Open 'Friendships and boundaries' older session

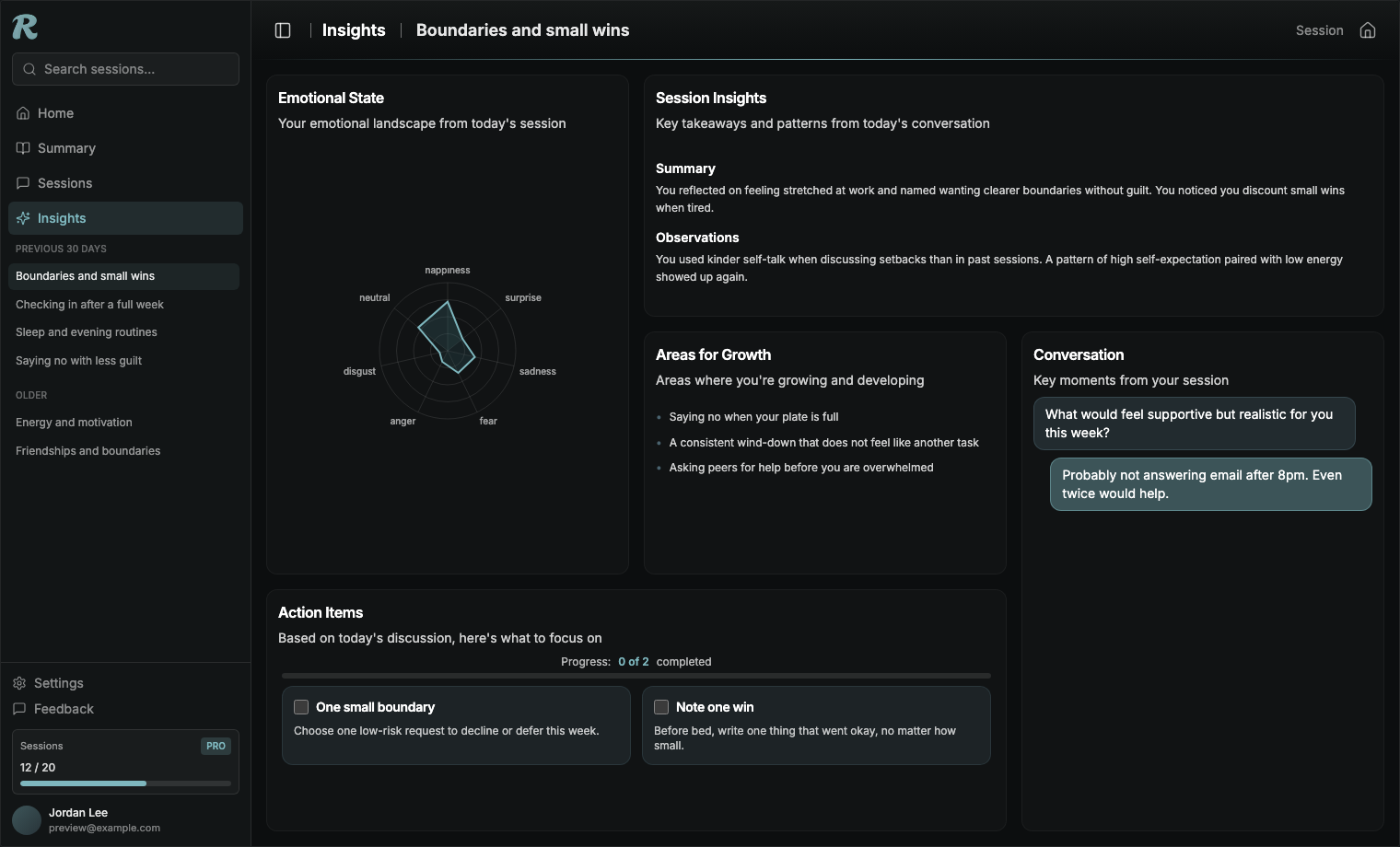pyautogui.click(x=87, y=451)
